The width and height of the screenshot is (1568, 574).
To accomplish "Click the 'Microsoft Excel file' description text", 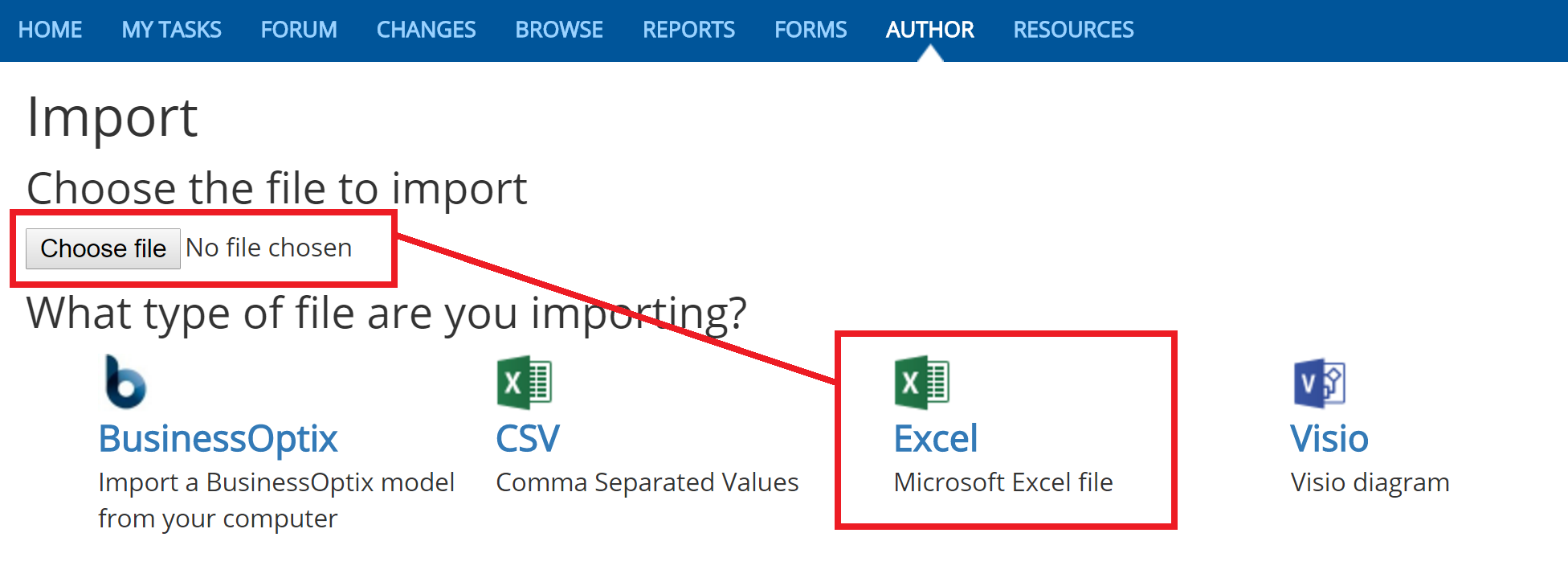I will point(1003,482).
